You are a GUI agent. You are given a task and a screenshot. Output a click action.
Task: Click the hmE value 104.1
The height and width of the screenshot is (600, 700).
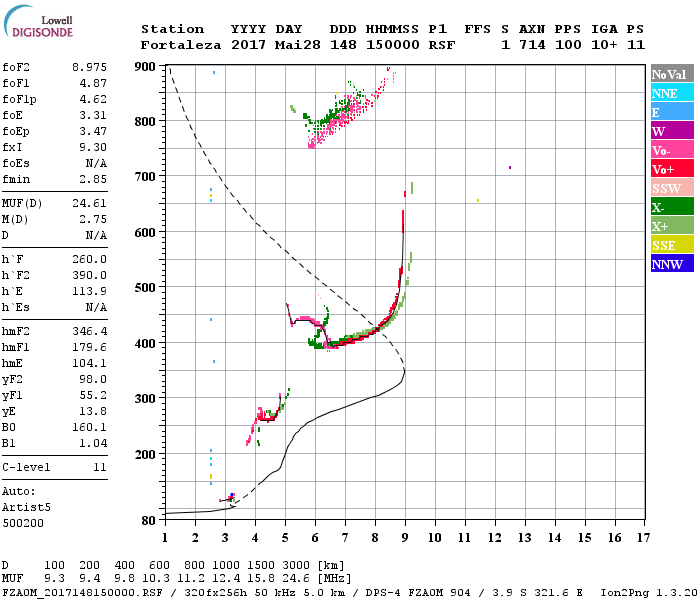tap(89, 363)
